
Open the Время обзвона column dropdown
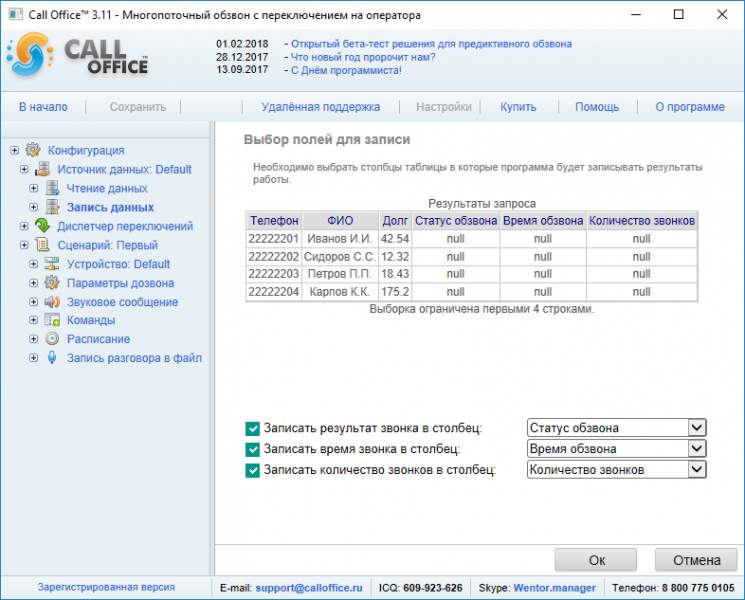pyautogui.click(x=697, y=448)
